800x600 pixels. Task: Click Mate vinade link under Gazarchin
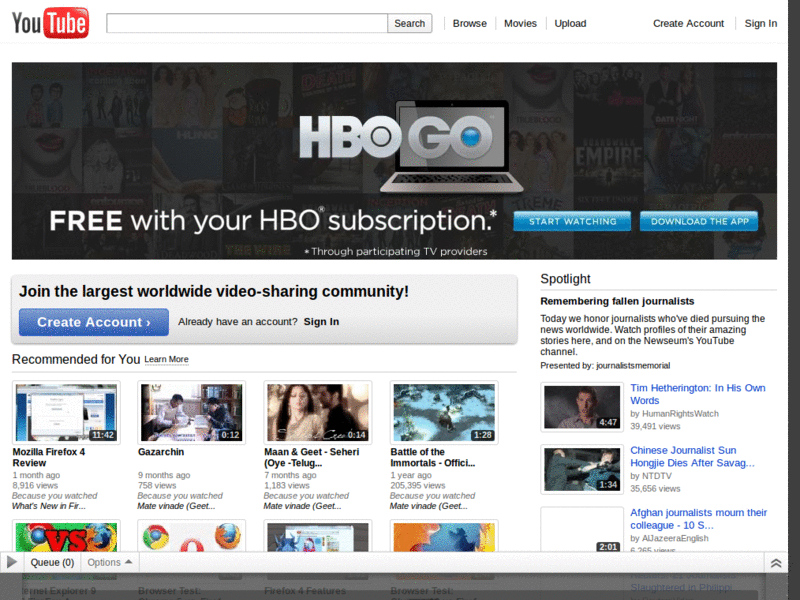pos(176,506)
